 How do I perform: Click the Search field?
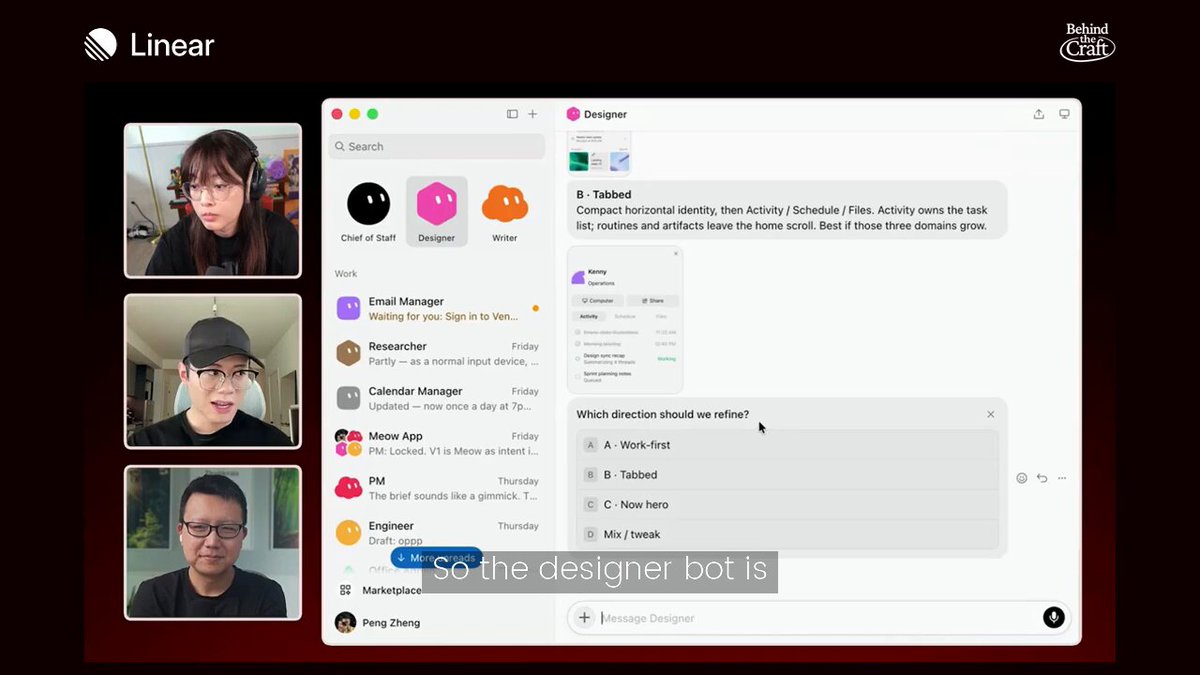437,146
